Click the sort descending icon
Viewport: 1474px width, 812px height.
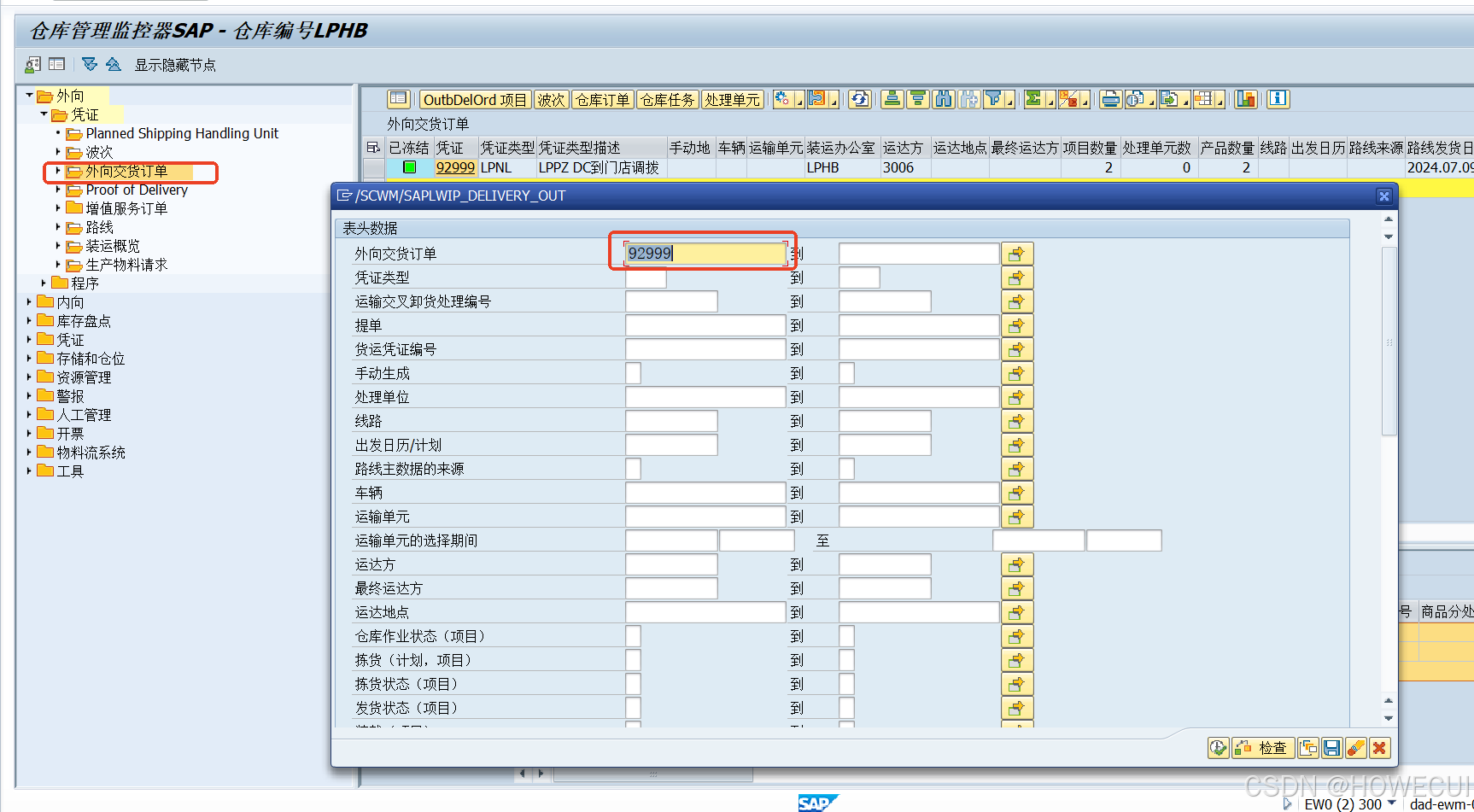[918, 99]
